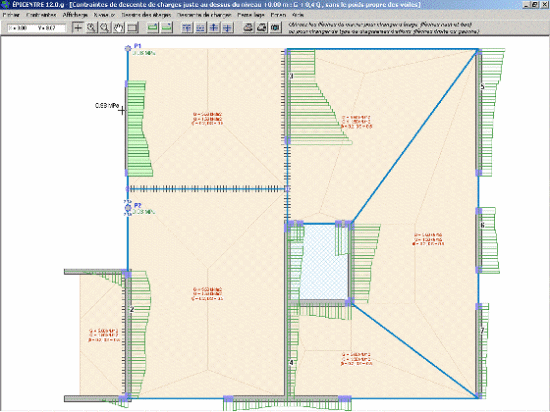Screen dimensions: 550x412
Task: Select the hand pan tool
Action: point(119,27)
